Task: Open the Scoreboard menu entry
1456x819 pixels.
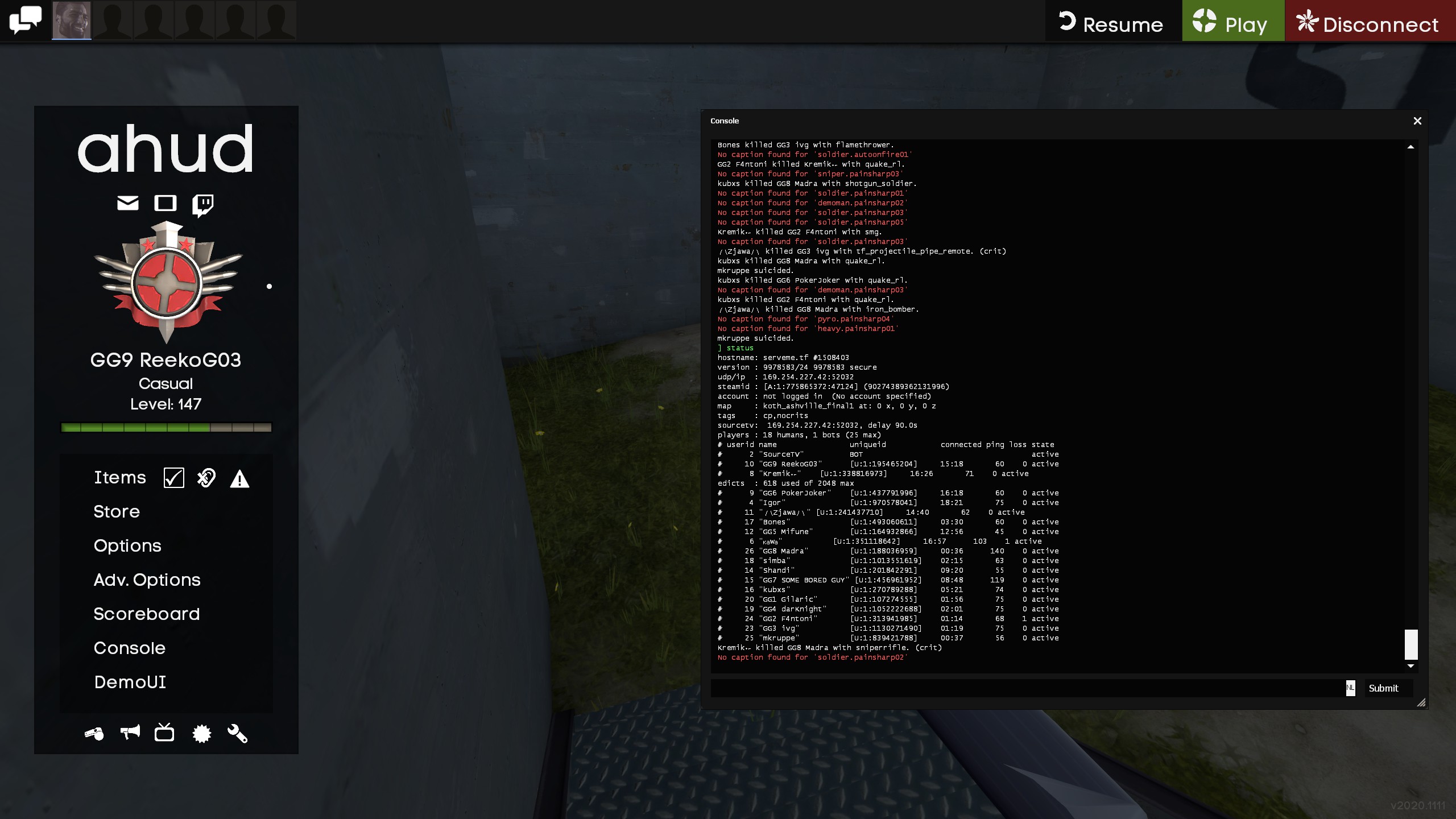Action: (146, 614)
